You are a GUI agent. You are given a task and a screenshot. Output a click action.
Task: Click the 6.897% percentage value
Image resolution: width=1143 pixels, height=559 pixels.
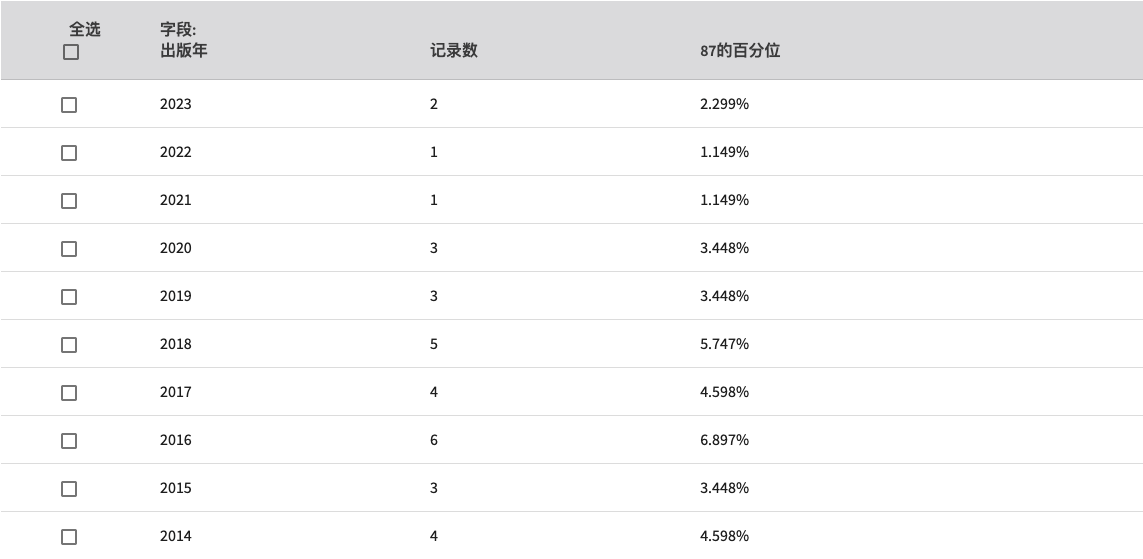(x=725, y=440)
